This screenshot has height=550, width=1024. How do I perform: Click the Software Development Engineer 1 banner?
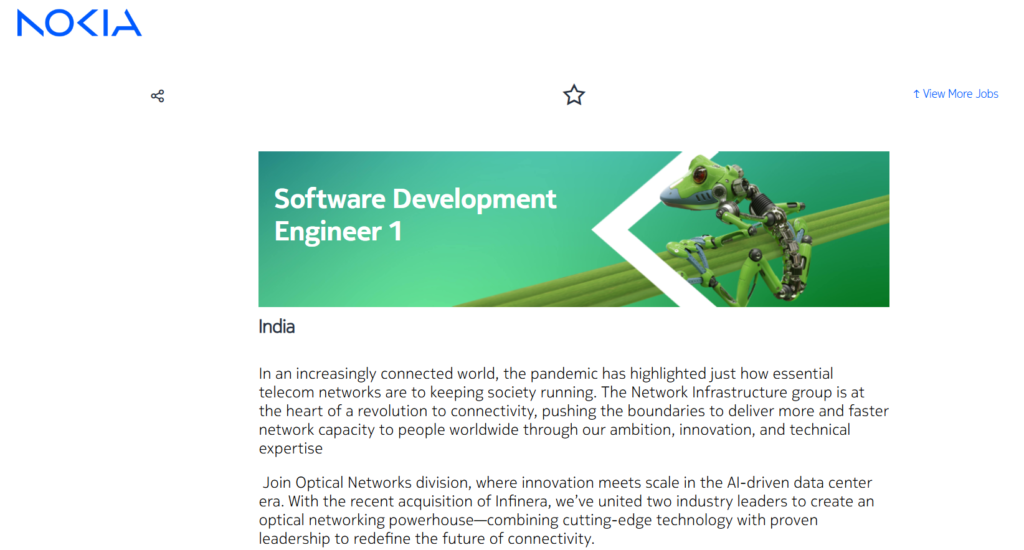tap(573, 229)
